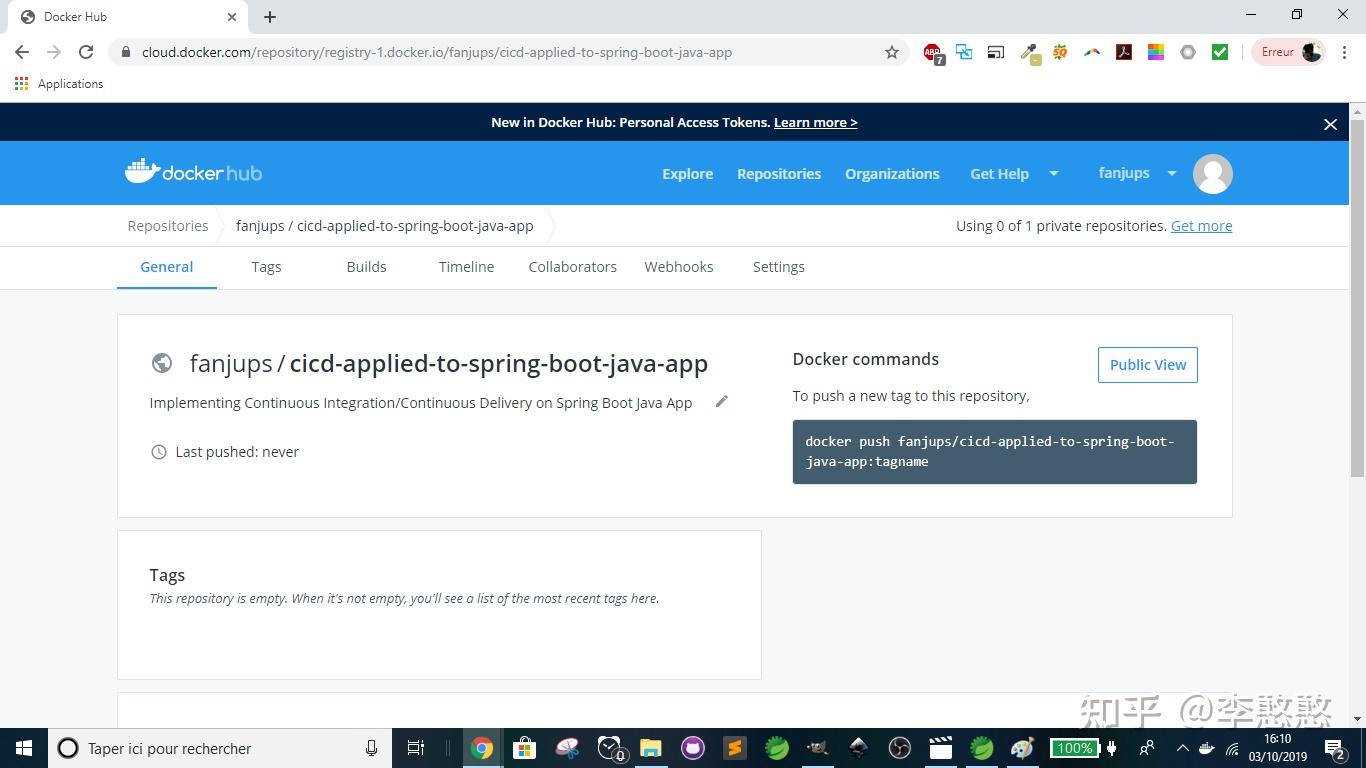Open the Builds tab
Viewport: 1366px width, 768px height.
pyautogui.click(x=366, y=266)
